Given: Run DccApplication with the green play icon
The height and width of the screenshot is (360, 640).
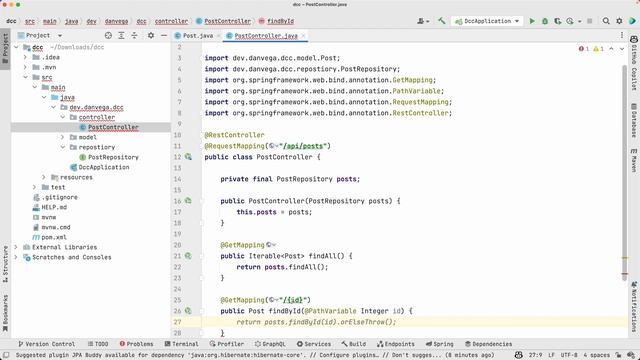Looking at the screenshot, I should [532, 21].
